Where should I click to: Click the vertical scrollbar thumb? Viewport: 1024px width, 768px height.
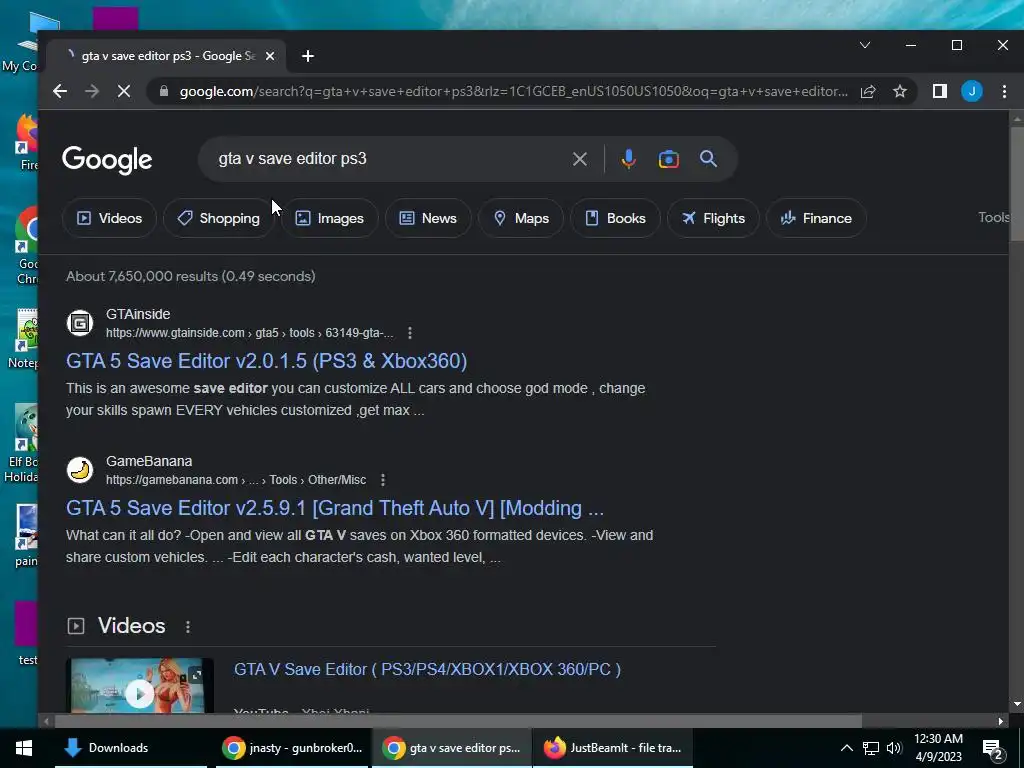pos(1017,185)
